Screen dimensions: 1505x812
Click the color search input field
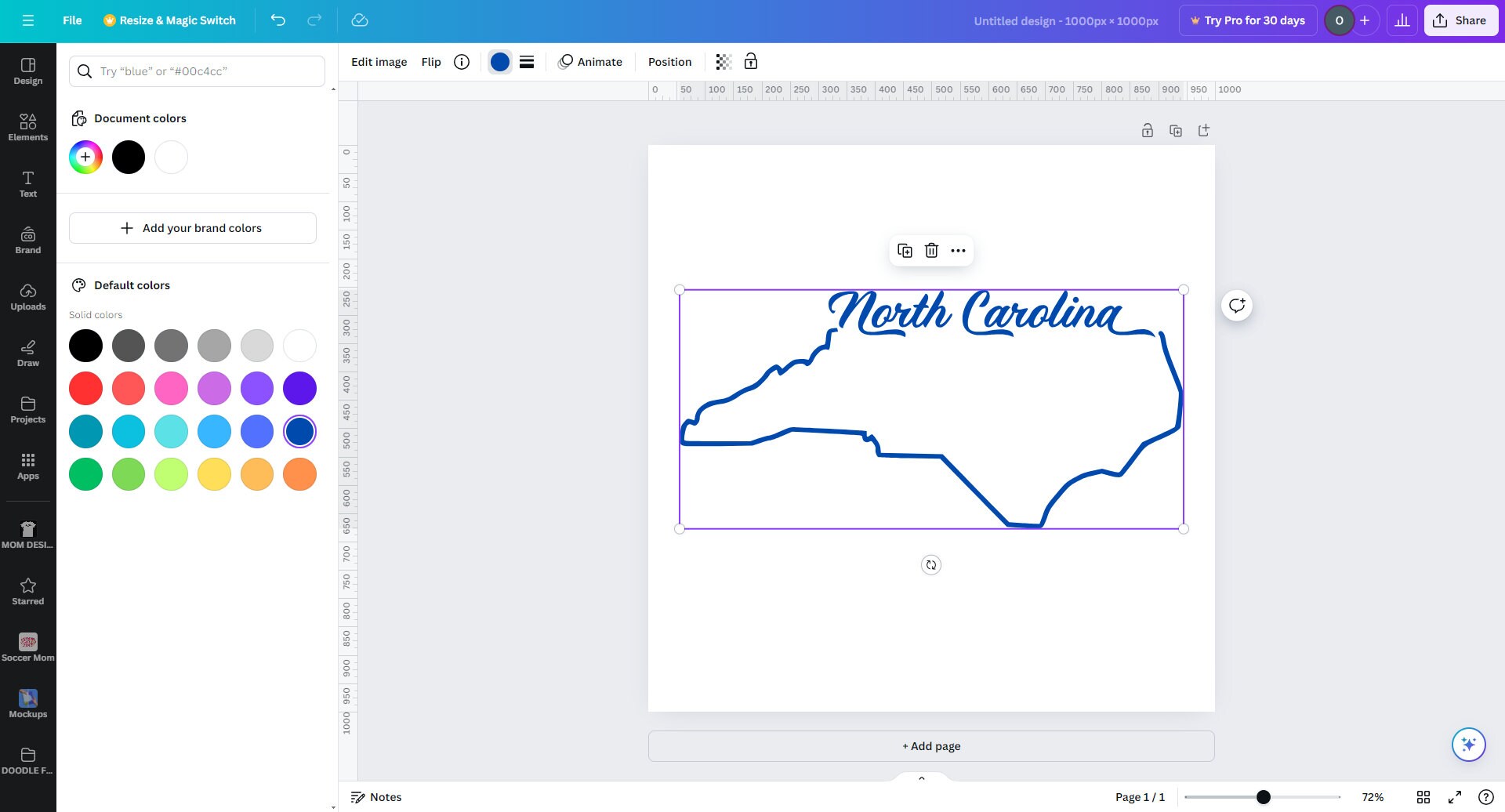197,71
